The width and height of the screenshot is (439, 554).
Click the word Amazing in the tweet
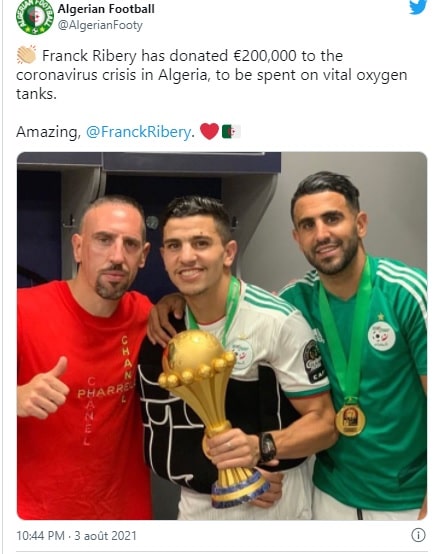[x=48, y=132]
